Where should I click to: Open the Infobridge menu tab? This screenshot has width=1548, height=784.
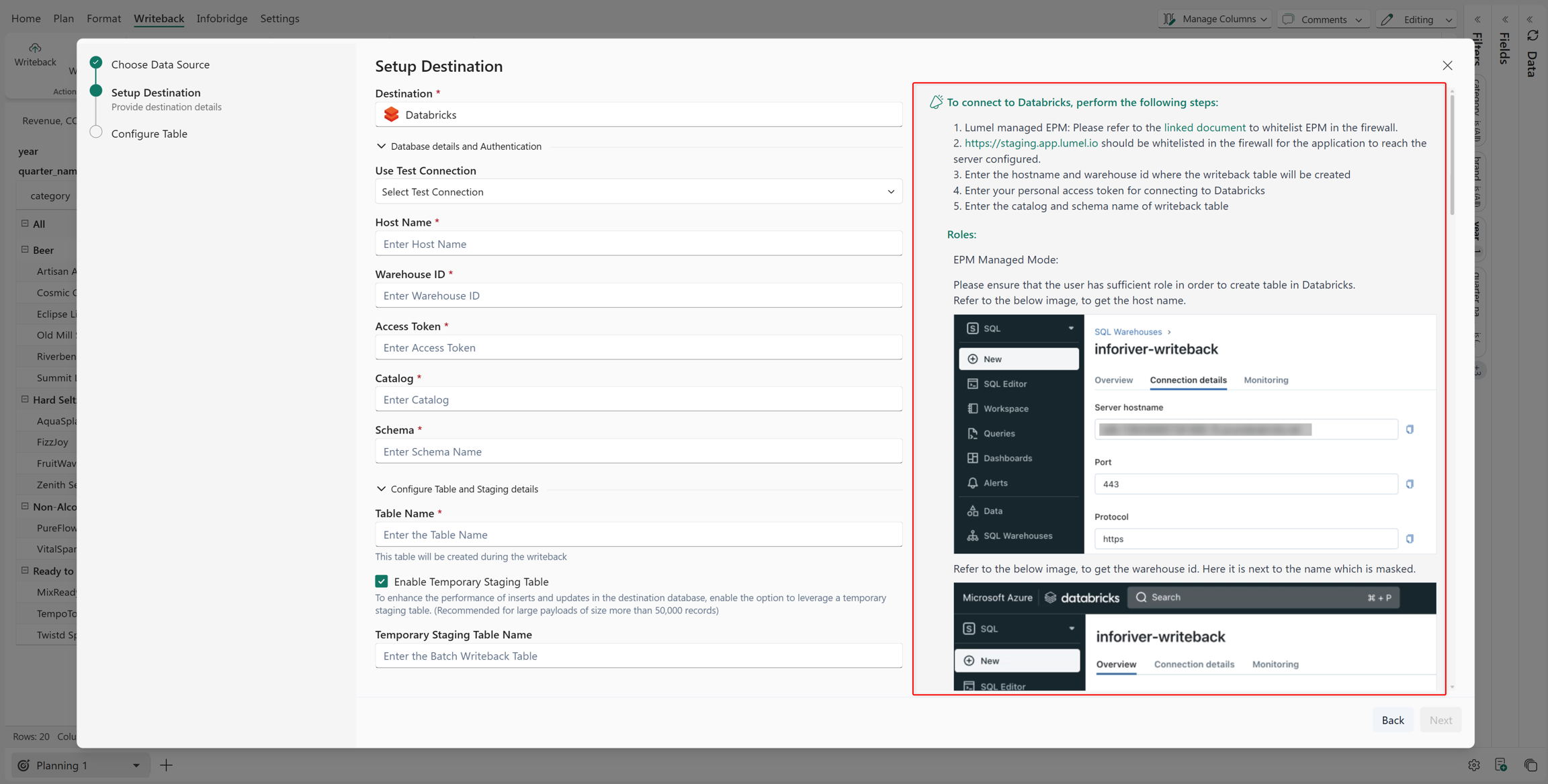[x=222, y=18]
